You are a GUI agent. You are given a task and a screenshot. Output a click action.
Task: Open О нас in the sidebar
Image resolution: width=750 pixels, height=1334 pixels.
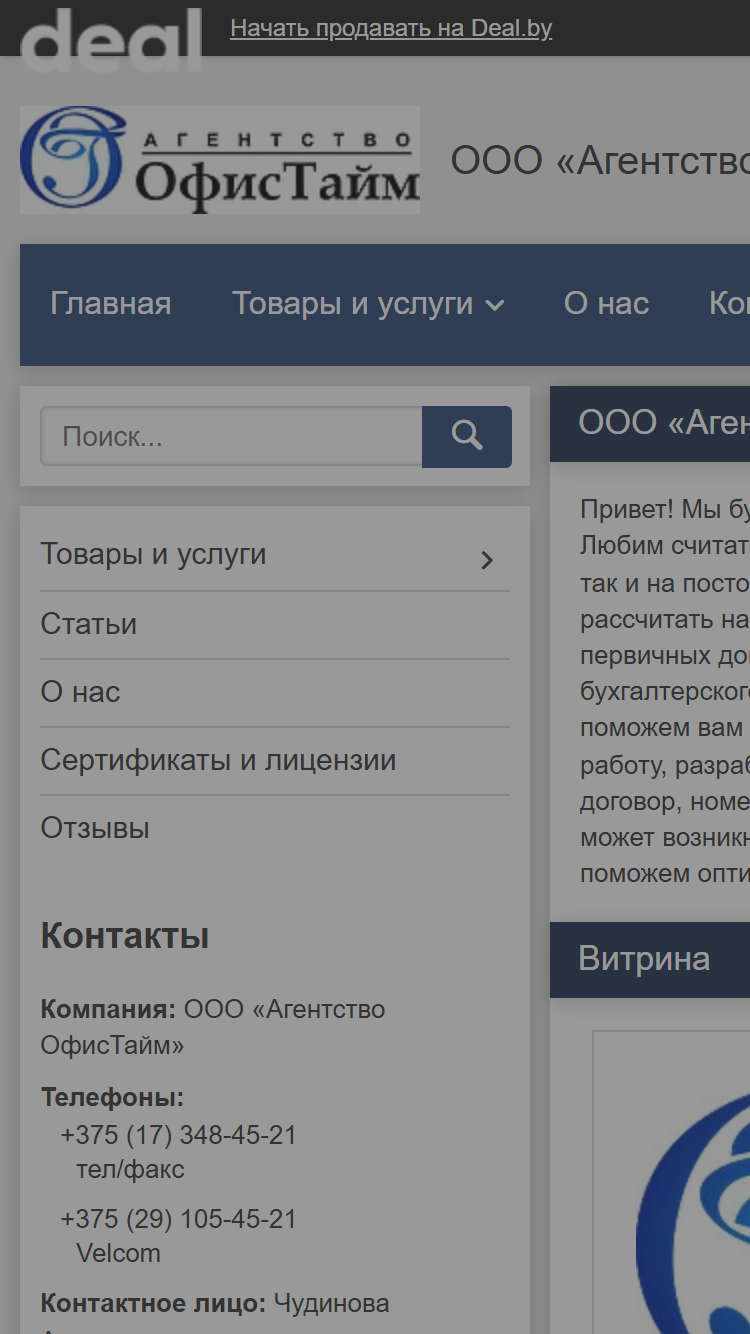coord(80,692)
